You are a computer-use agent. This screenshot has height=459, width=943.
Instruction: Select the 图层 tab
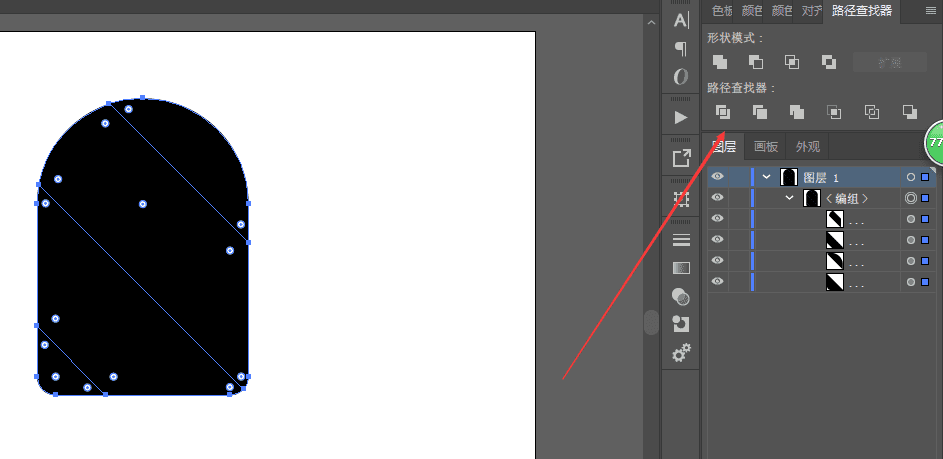click(724, 146)
